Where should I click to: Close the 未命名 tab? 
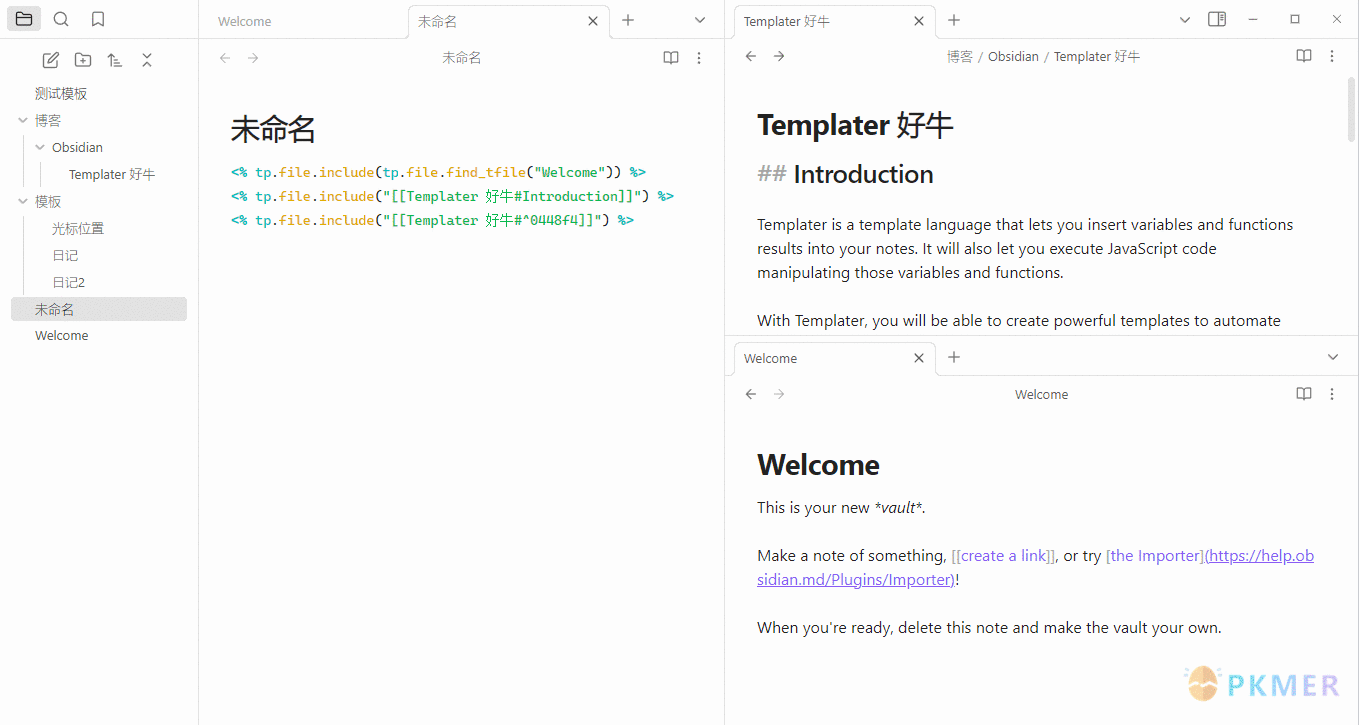pyautogui.click(x=593, y=21)
